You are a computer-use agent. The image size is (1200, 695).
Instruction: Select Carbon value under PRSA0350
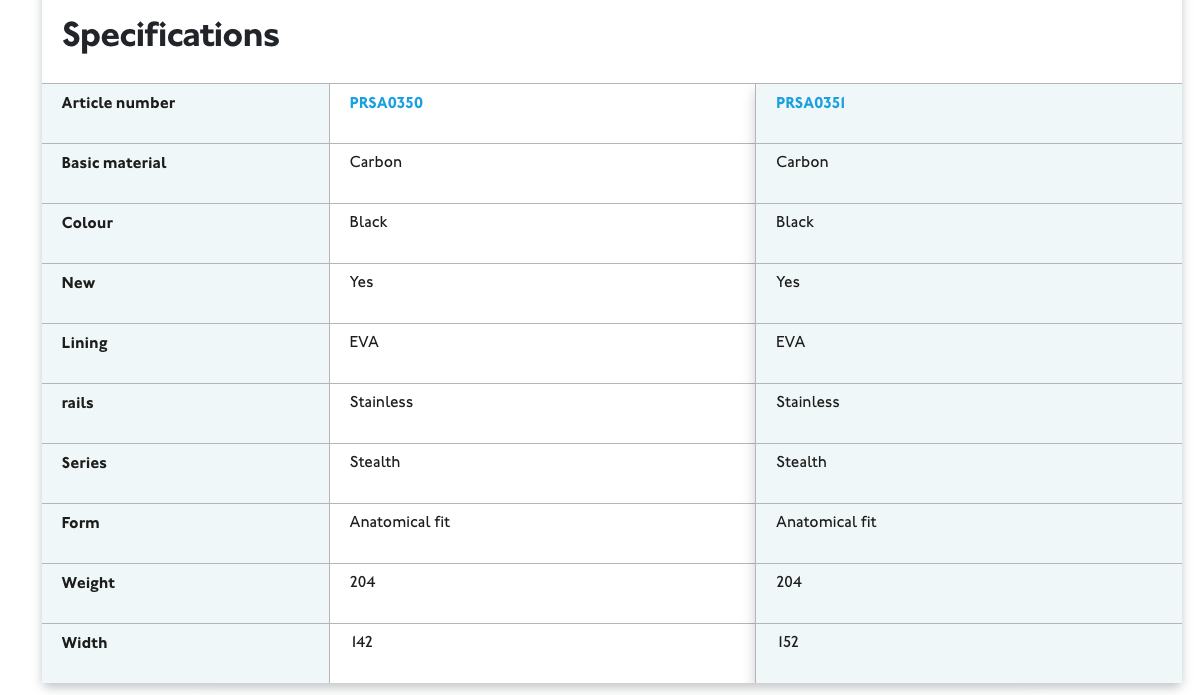point(375,162)
